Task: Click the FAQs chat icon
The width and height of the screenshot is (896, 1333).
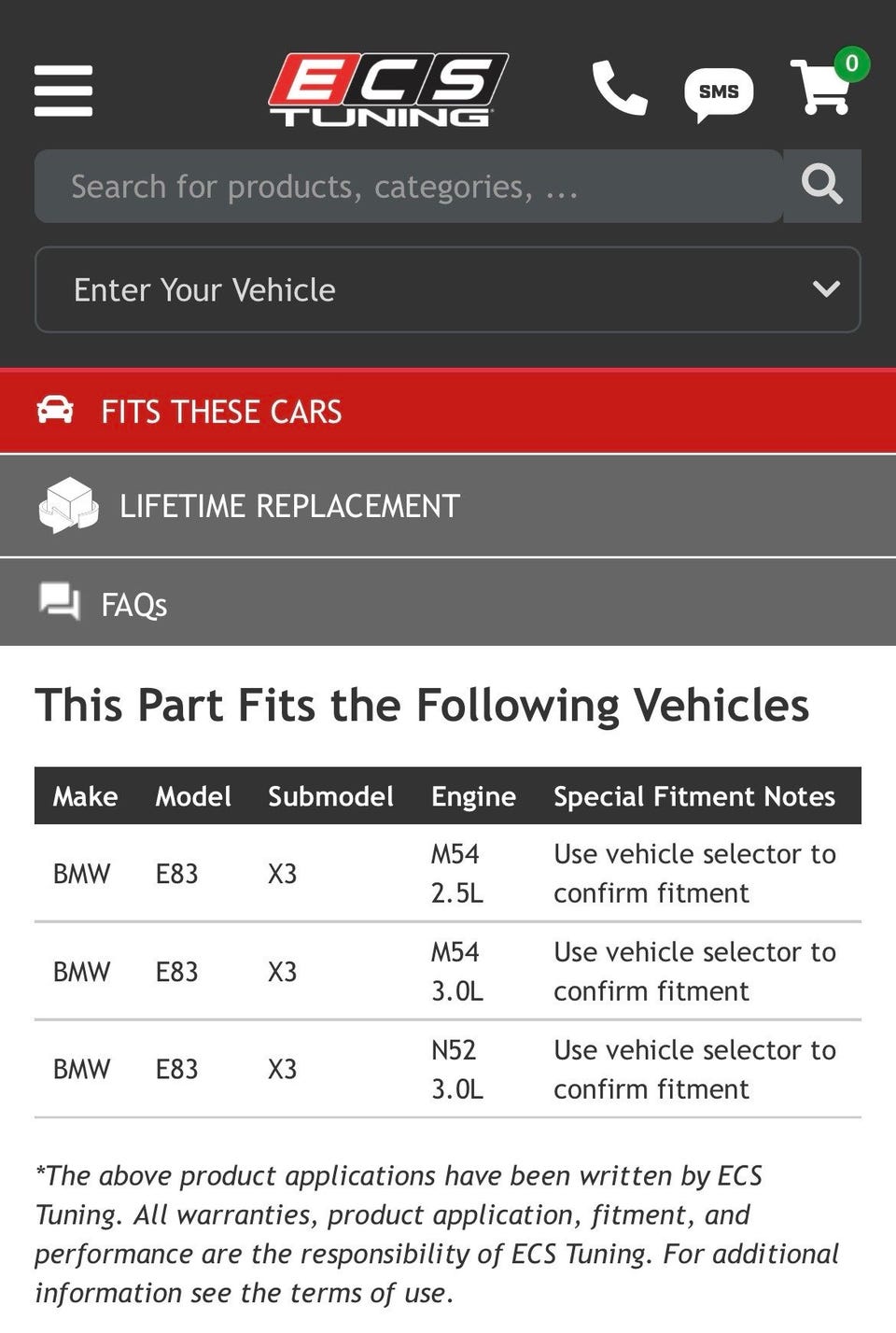Action: pyautogui.click(x=60, y=602)
